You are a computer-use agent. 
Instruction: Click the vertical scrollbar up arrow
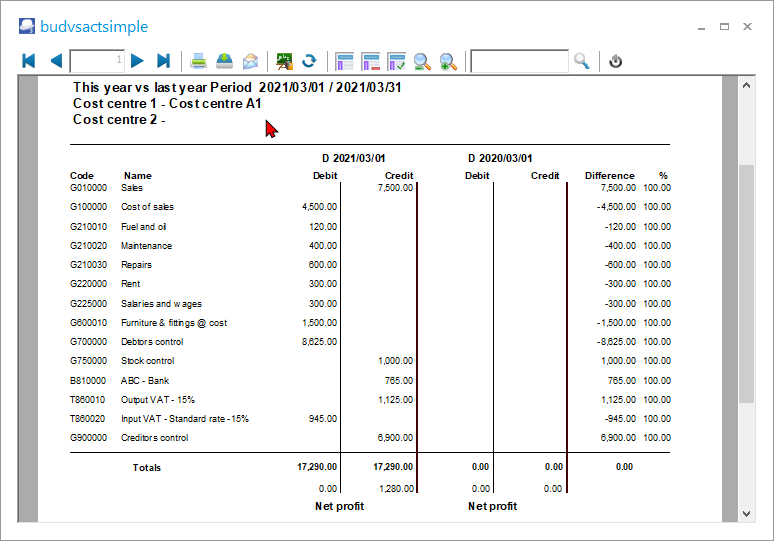pos(746,87)
